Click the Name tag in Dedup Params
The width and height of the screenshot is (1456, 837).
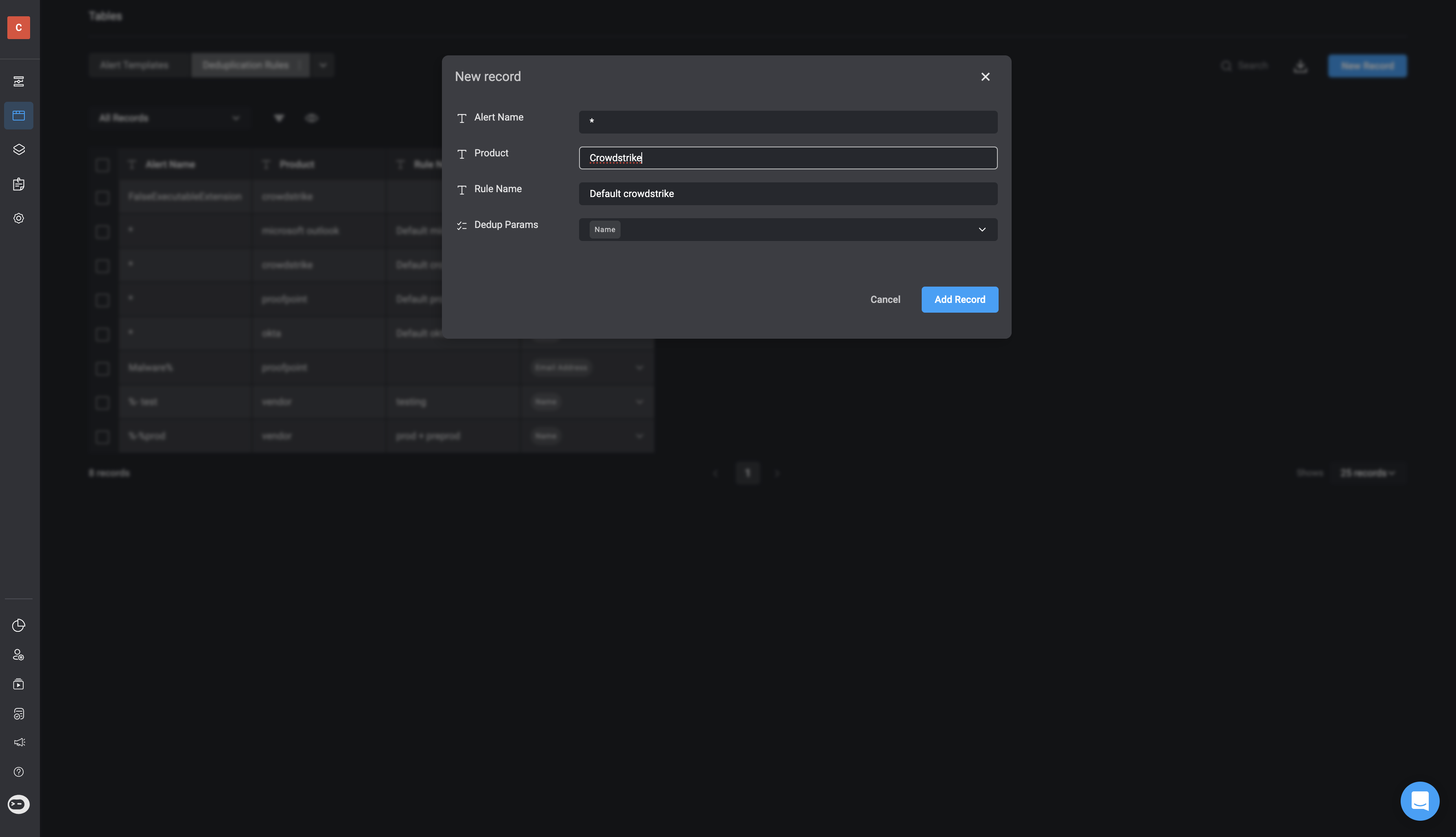(x=604, y=229)
